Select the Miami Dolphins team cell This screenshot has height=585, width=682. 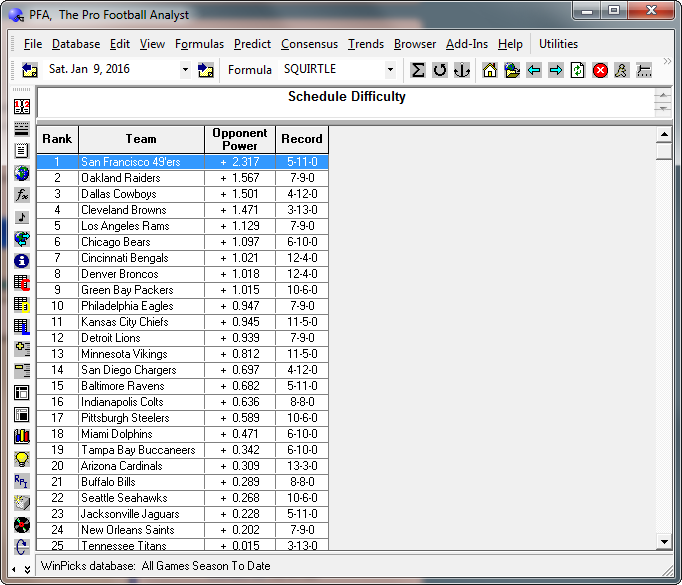pos(141,434)
